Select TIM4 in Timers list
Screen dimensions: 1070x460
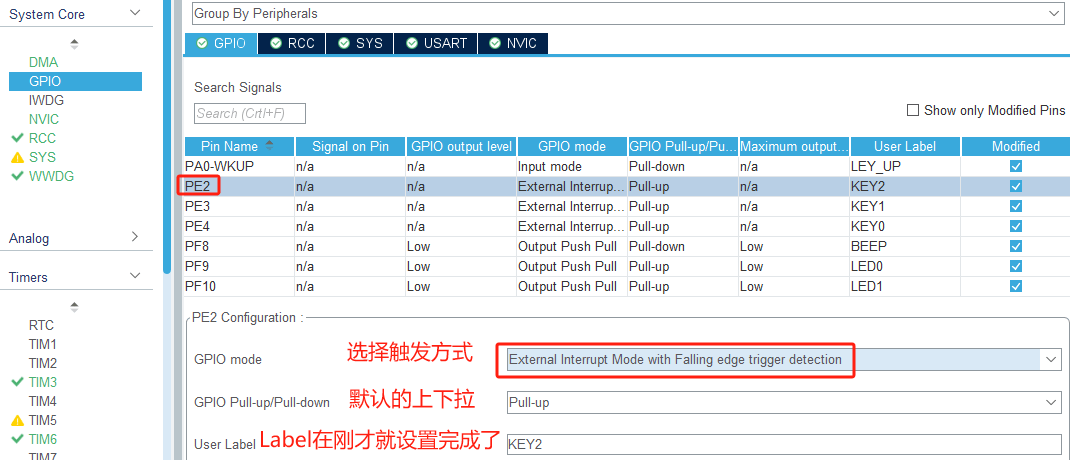42,401
